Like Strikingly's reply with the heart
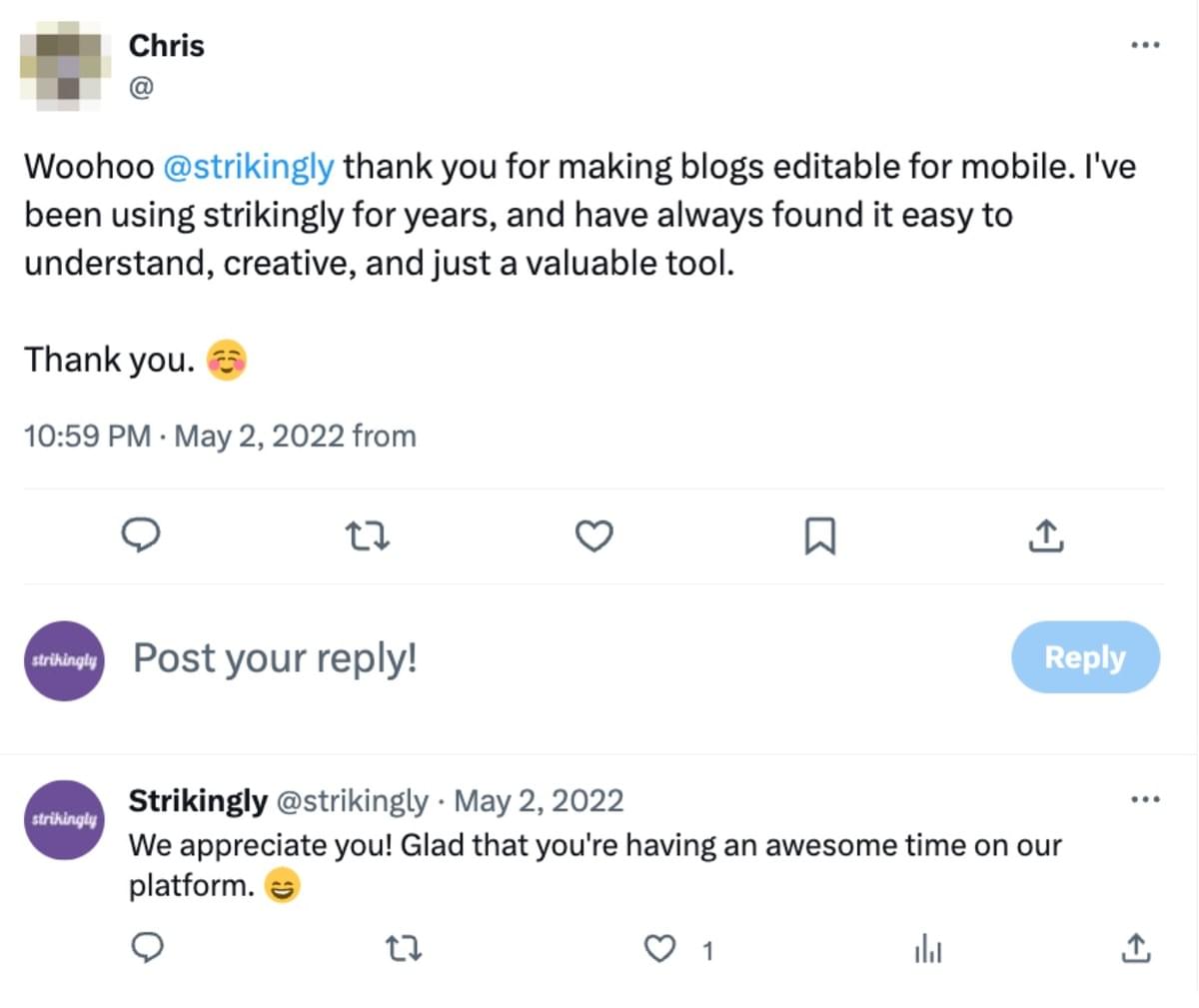Screen dimensions: 1199x1008 point(659,948)
